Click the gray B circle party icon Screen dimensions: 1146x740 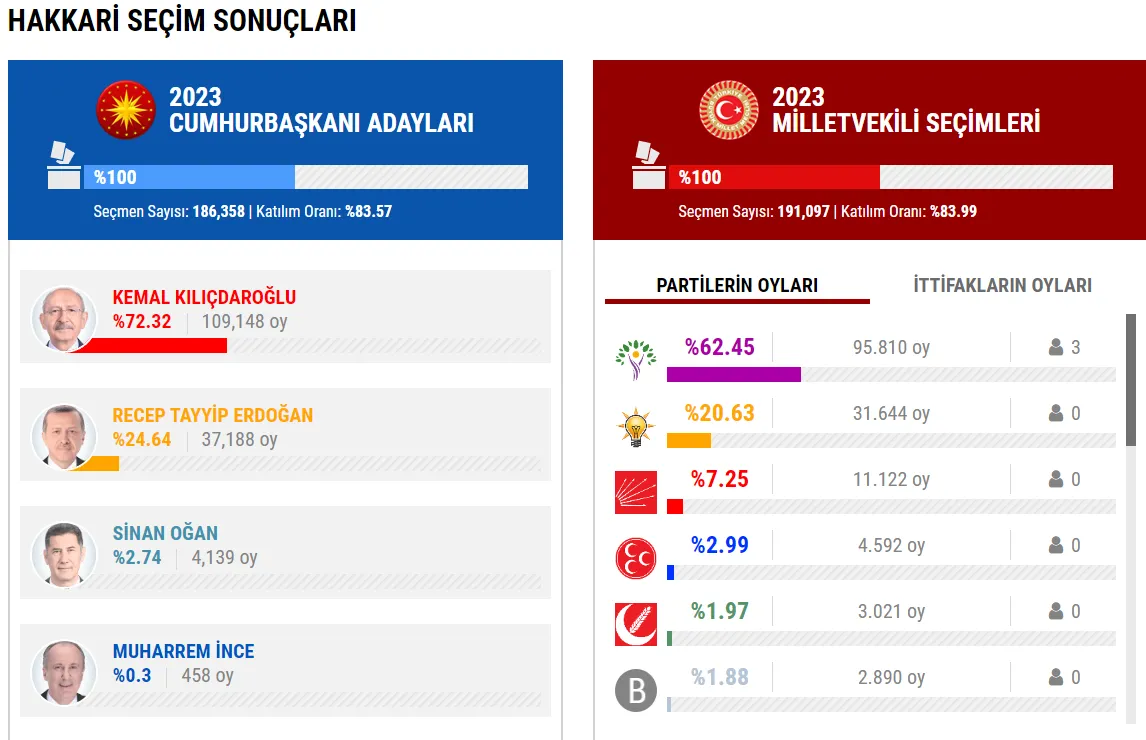(x=635, y=690)
